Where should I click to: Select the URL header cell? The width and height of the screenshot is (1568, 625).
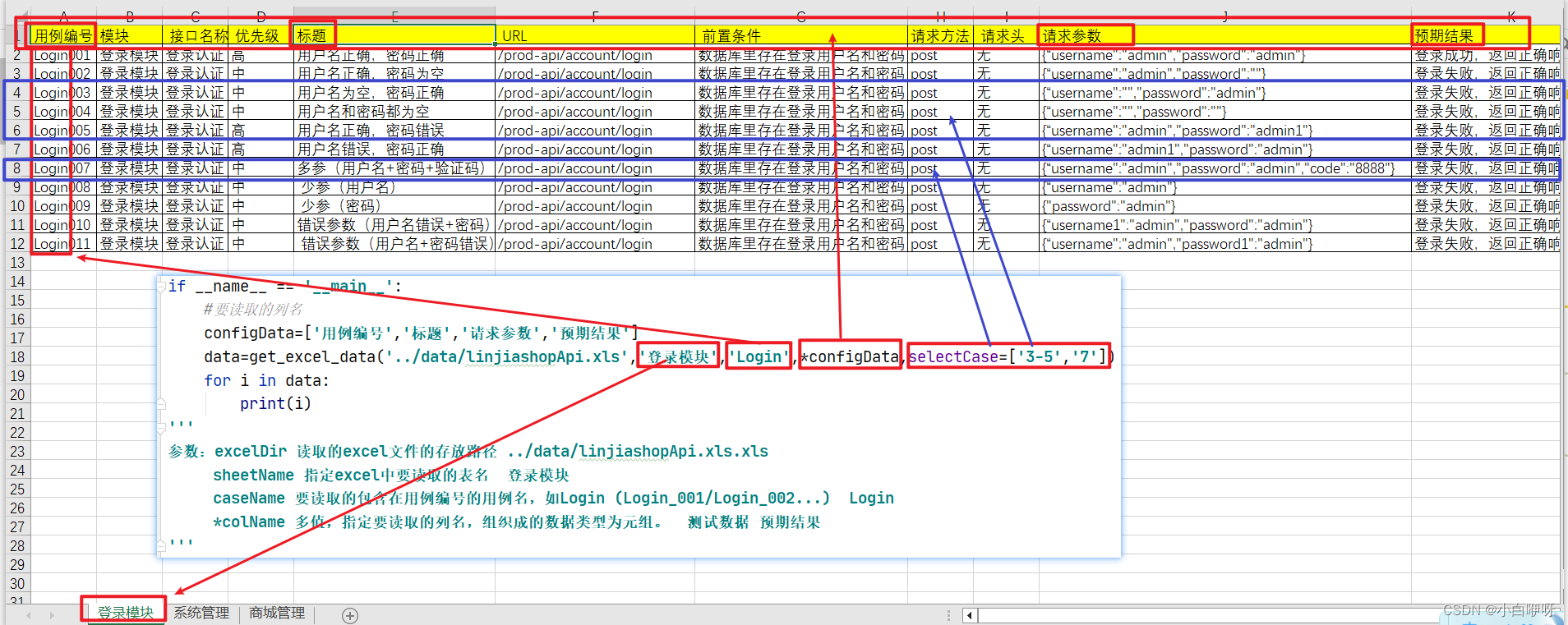tap(595, 35)
